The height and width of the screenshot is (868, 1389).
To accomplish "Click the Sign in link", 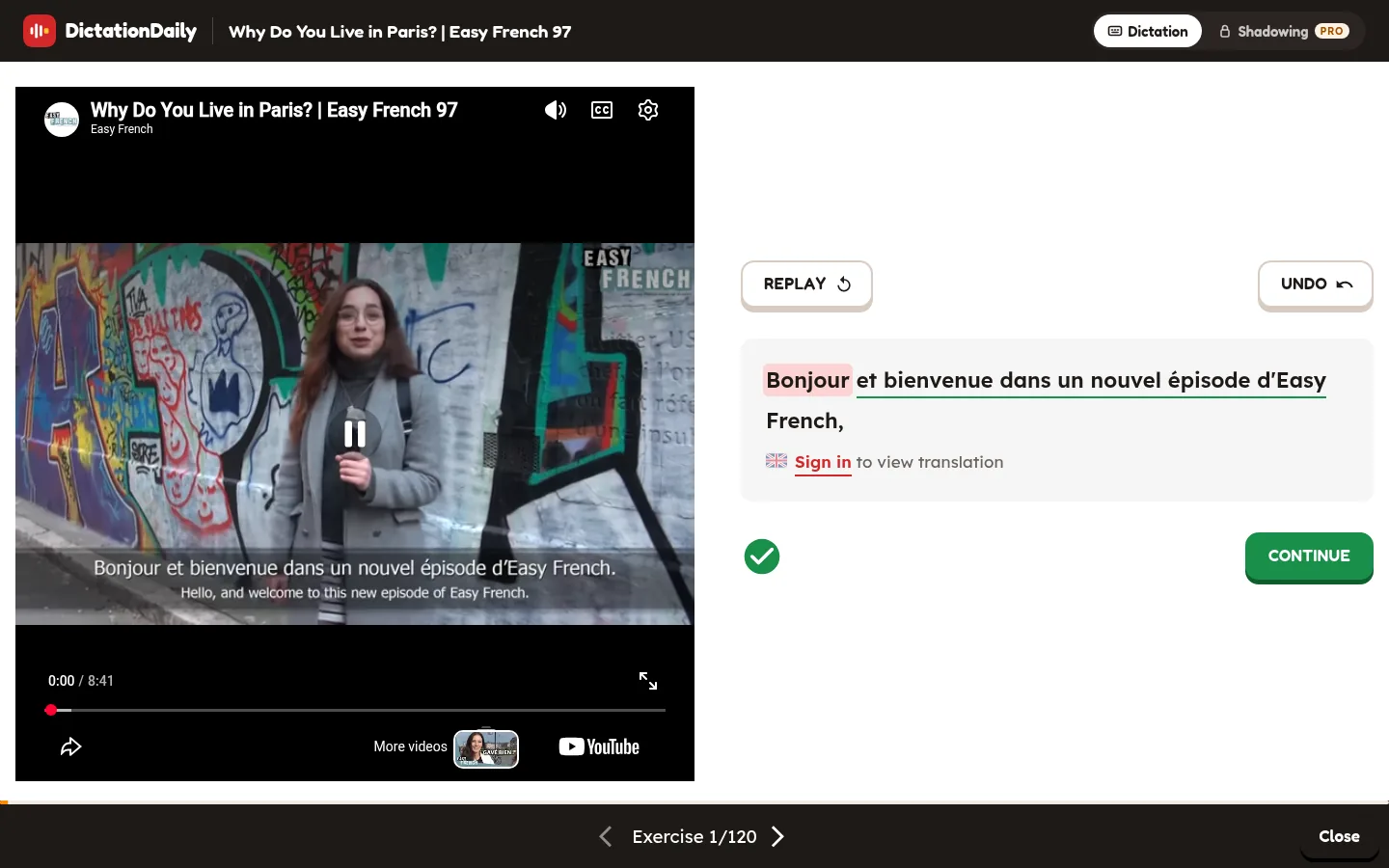I will 823,462.
